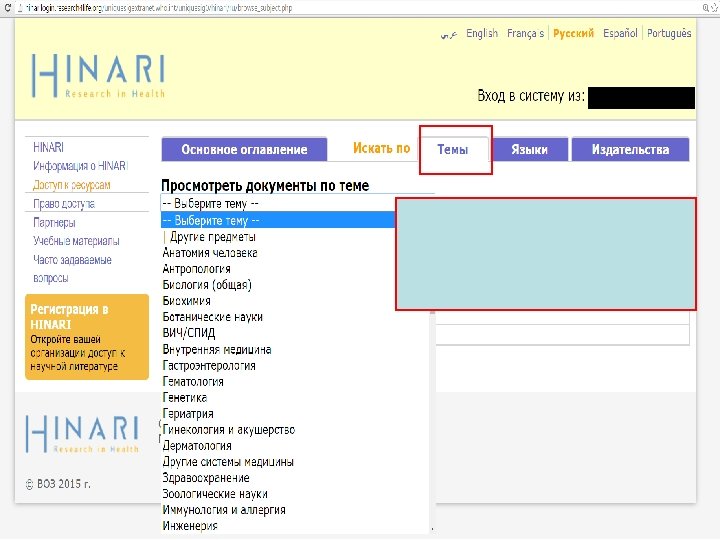Click the zoom icon in the address bar
The width and height of the screenshot is (720, 540).
coord(706,7)
